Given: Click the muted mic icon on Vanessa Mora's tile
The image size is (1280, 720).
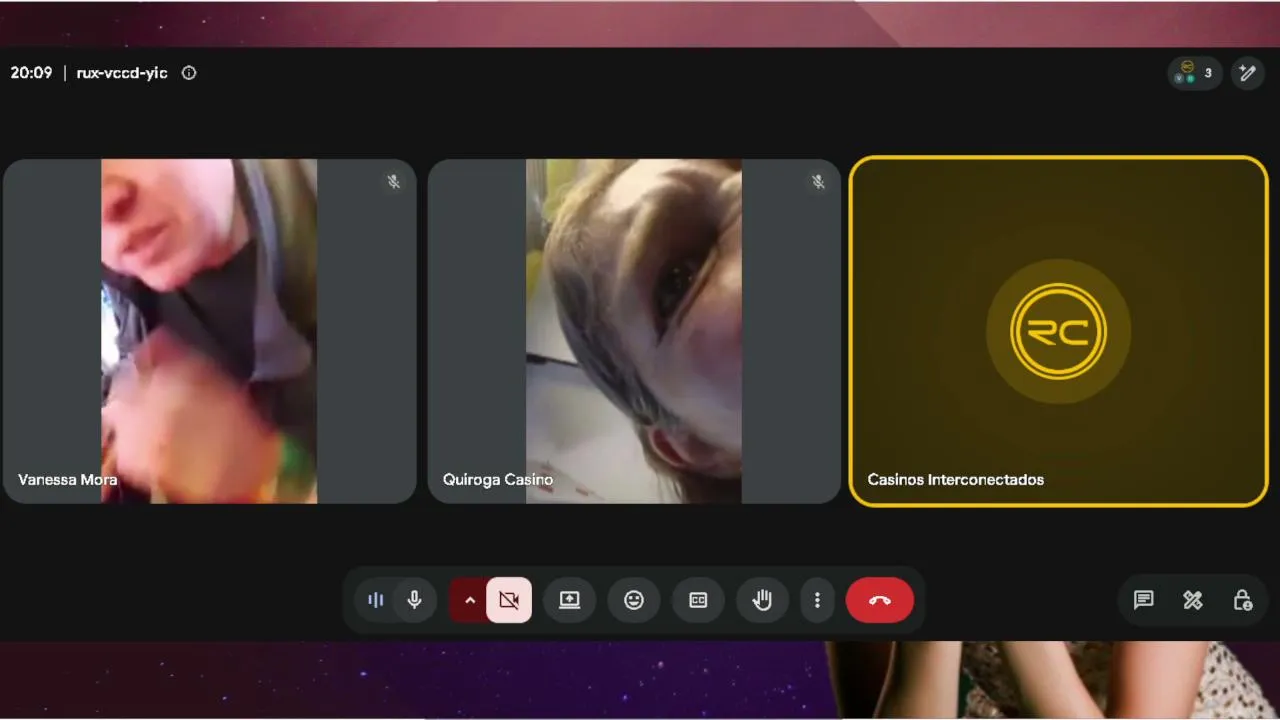Looking at the screenshot, I should pos(394,182).
